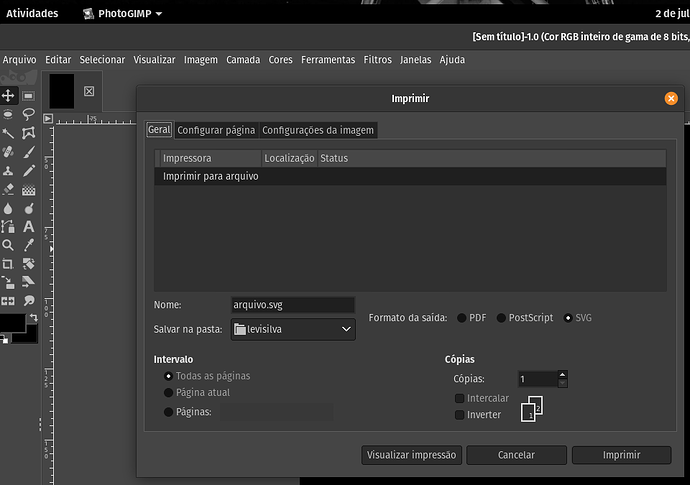The height and width of the screenshot is (485, 690).
Task: Close the Imprimir dialog with orange X
Action: point(671,99)
